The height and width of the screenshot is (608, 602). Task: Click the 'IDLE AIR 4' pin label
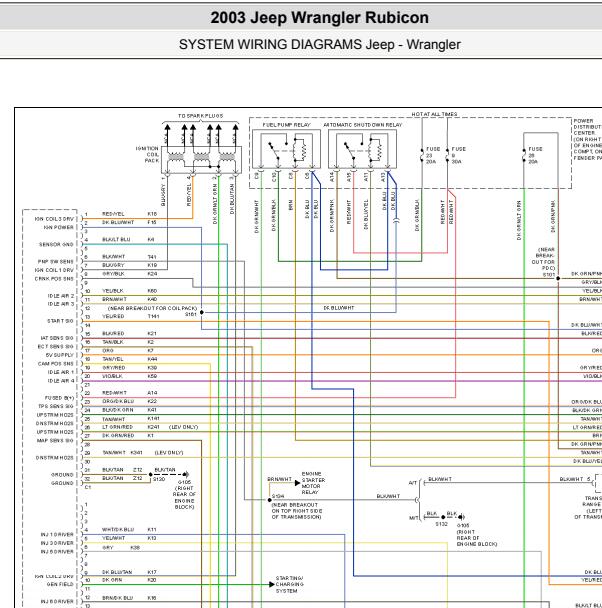click(61, 381)
